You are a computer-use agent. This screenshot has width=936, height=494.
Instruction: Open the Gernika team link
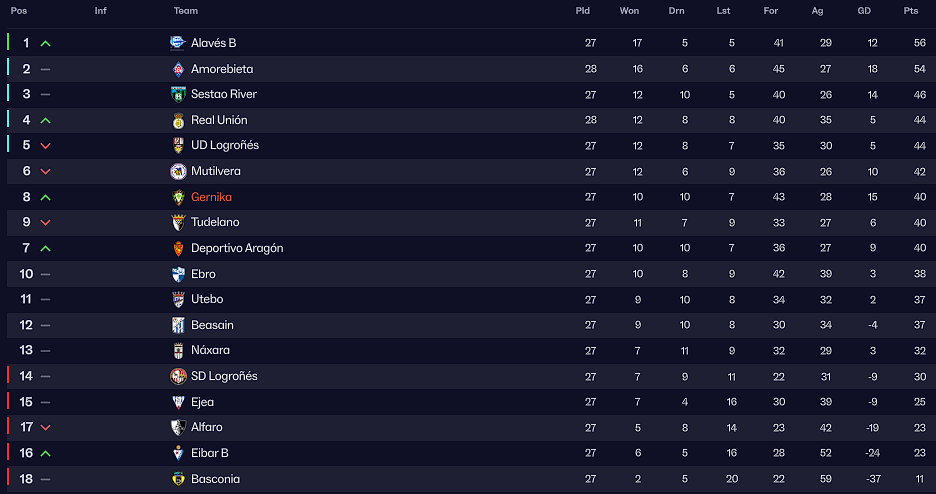click(211, 197)
